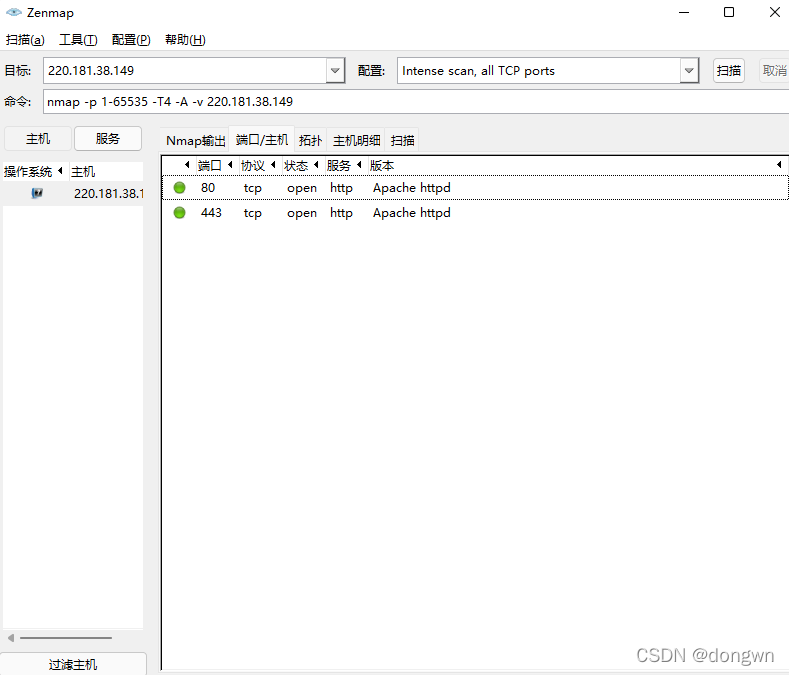Screen dimensions: 789x675
Task: Switch to the Nmap输出 tab
Action: 195,140
